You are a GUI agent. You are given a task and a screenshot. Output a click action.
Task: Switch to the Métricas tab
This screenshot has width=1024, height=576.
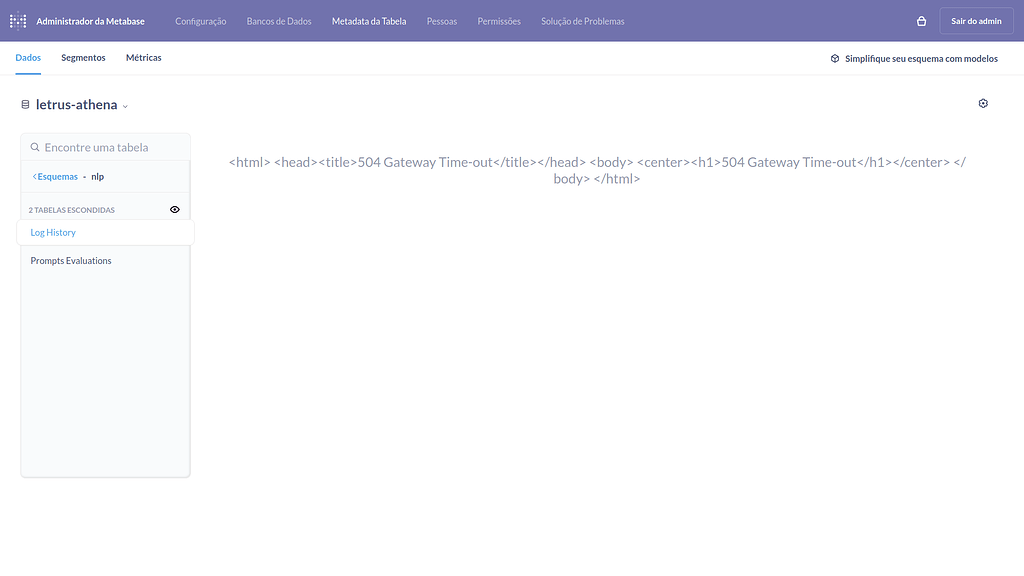[x=143, y=58]
